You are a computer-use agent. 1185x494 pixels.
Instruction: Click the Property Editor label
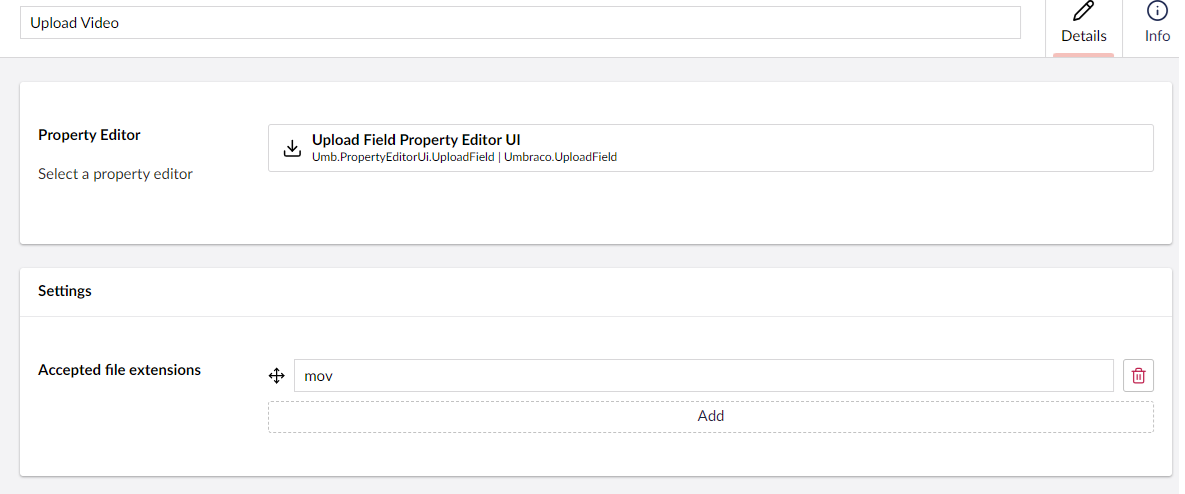point(89,135)
